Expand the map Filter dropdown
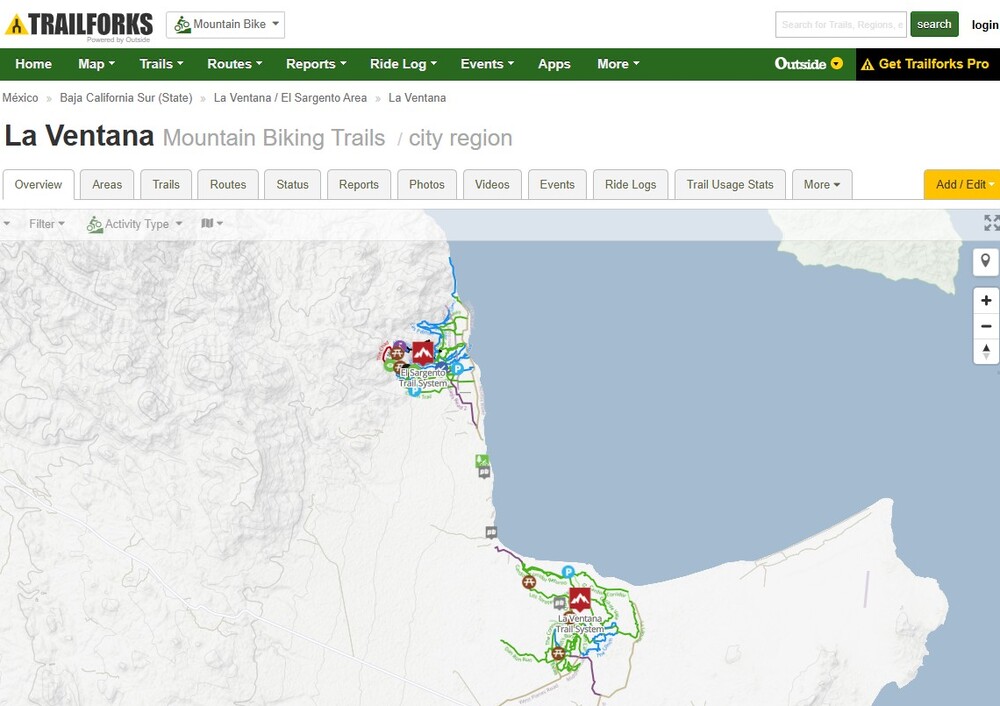Screen dimensions: 1000x706 (x=47, y=224)
